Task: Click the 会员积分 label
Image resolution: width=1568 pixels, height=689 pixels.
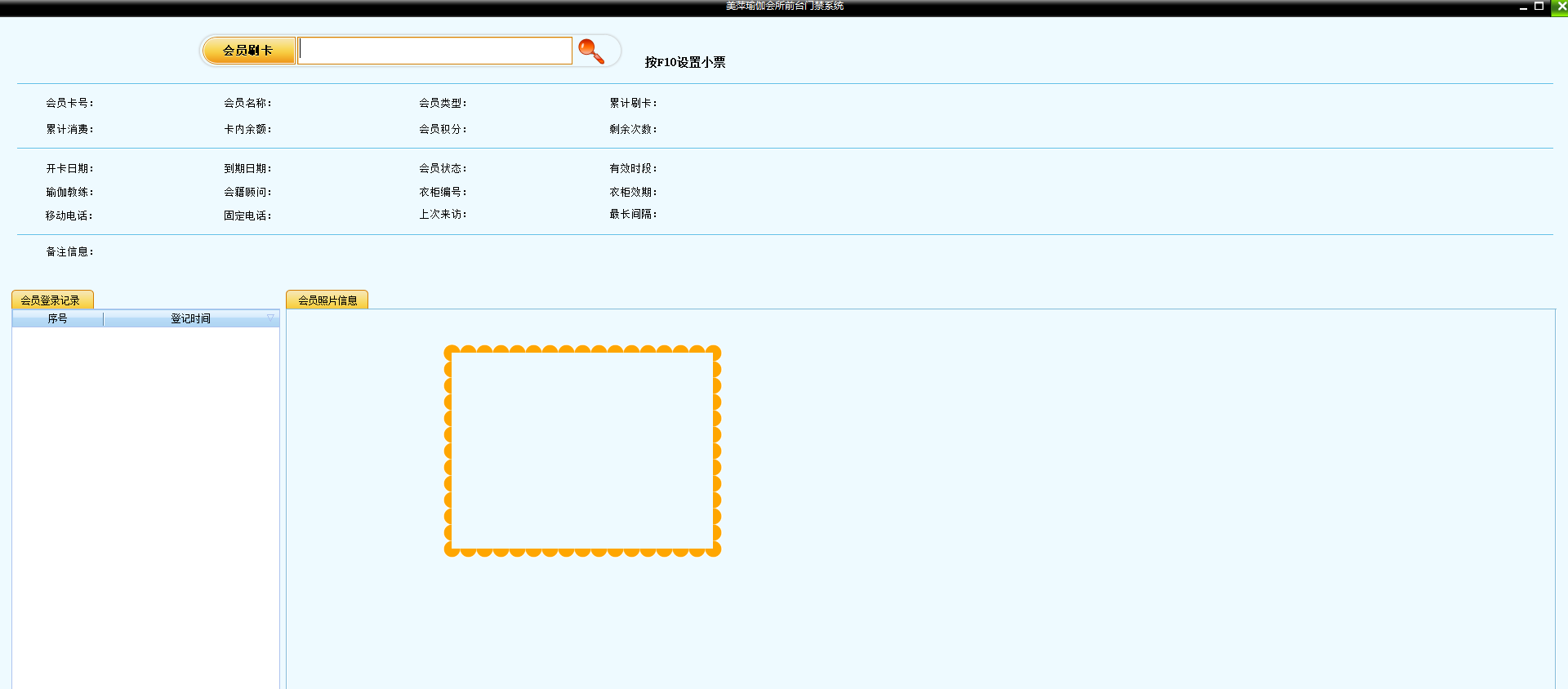Action: pos(443,129)
